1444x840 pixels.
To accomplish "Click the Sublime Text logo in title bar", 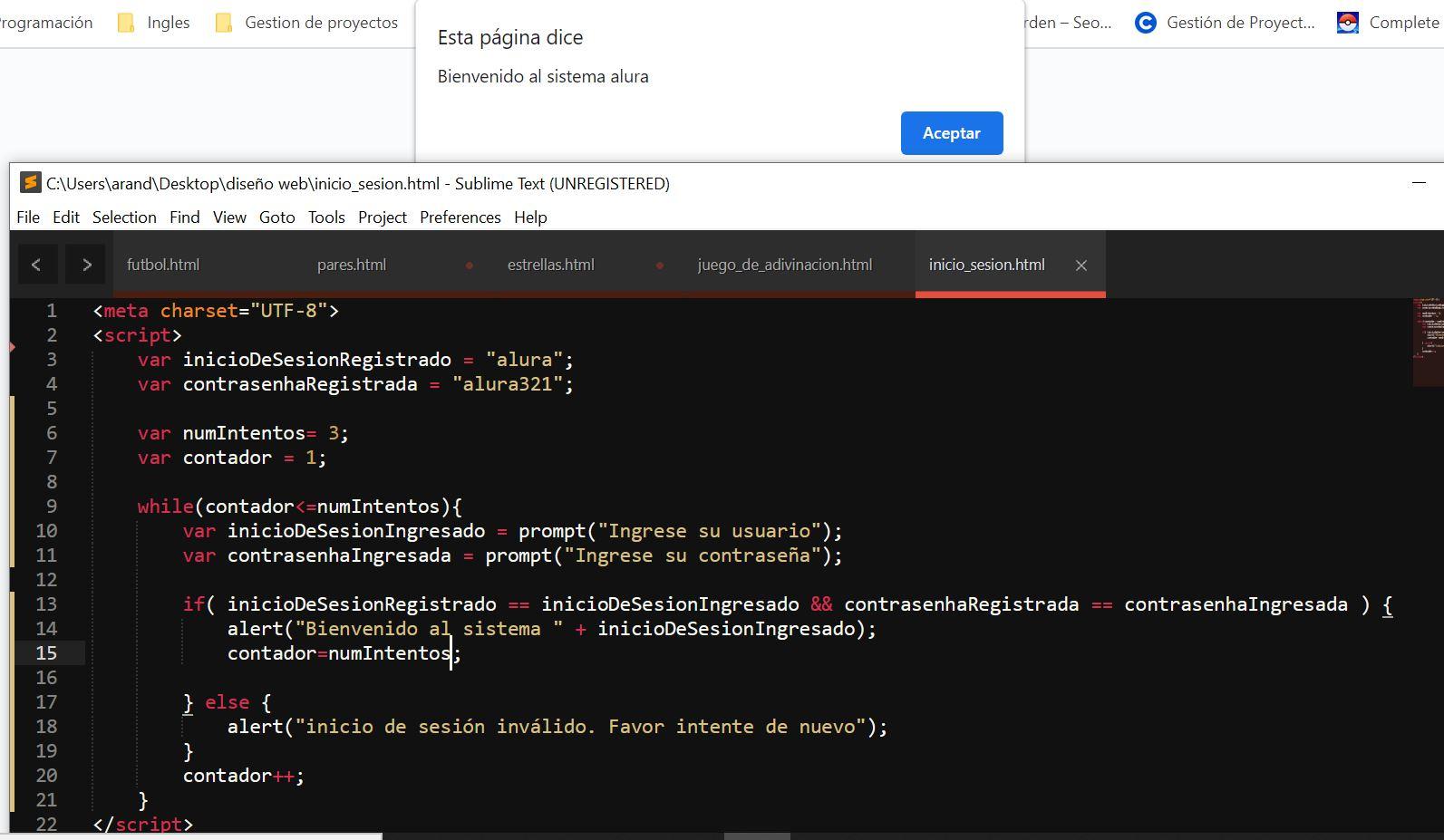I will [31, 183].
